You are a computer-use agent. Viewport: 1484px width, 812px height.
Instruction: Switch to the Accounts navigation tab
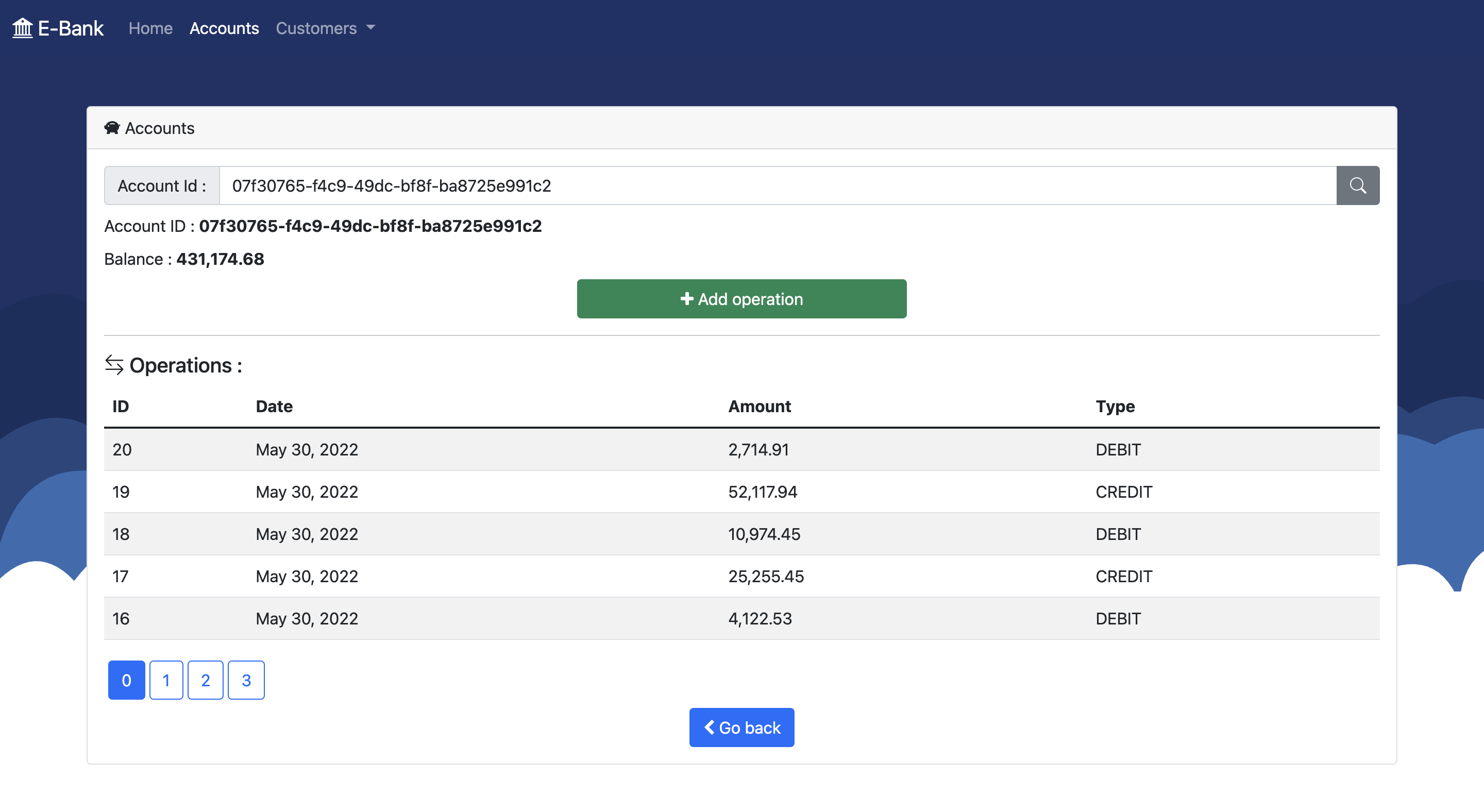(224, 28)
